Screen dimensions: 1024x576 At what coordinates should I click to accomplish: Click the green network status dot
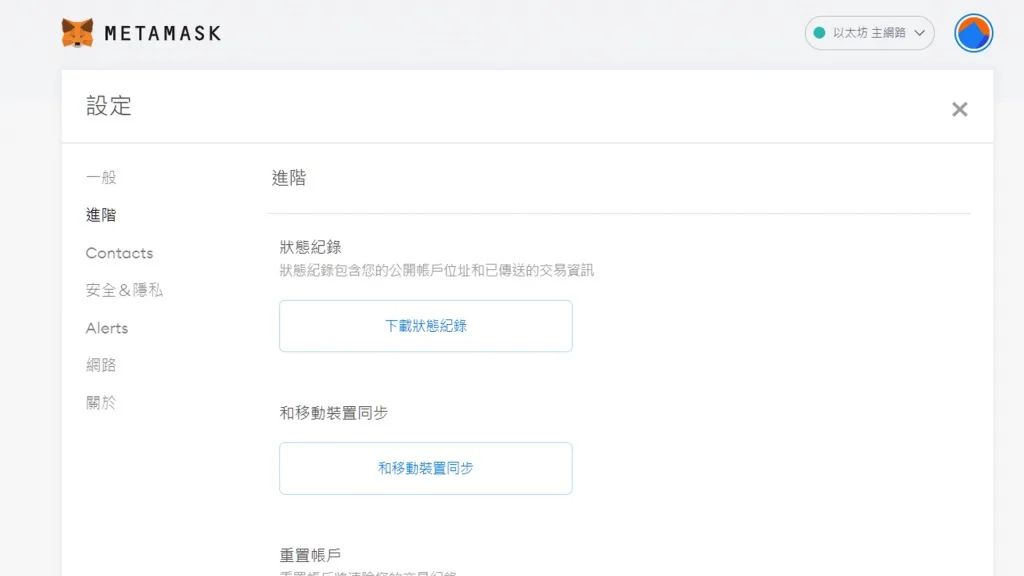pos(819,33)
